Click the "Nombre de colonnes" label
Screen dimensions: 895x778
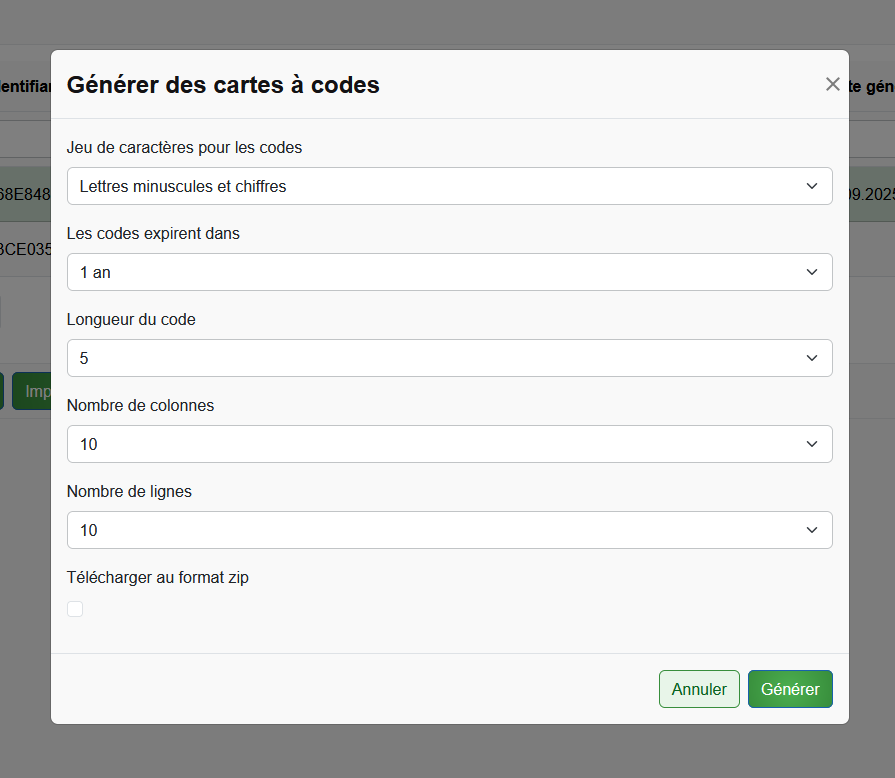(x=140, y=406)
